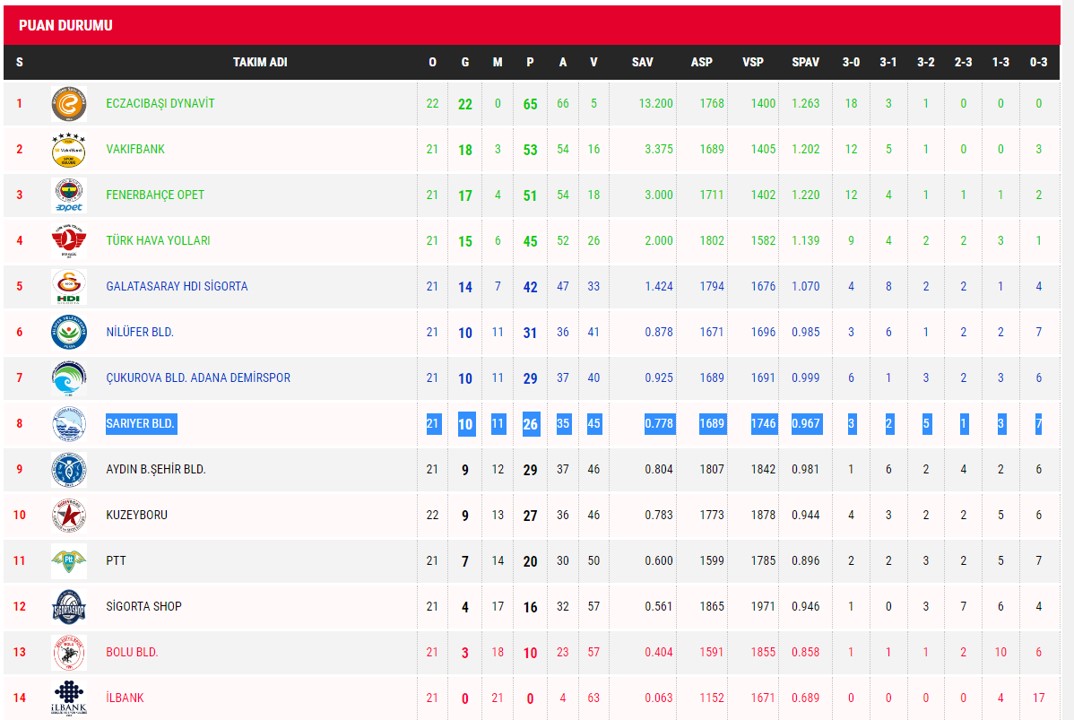Image resolution: width=1074 pixels, height=720 pixels.
Task: Click the Çukurova Bld. Adana Demirspor logo
Action: pyautogui.click(x=68, y=378)
